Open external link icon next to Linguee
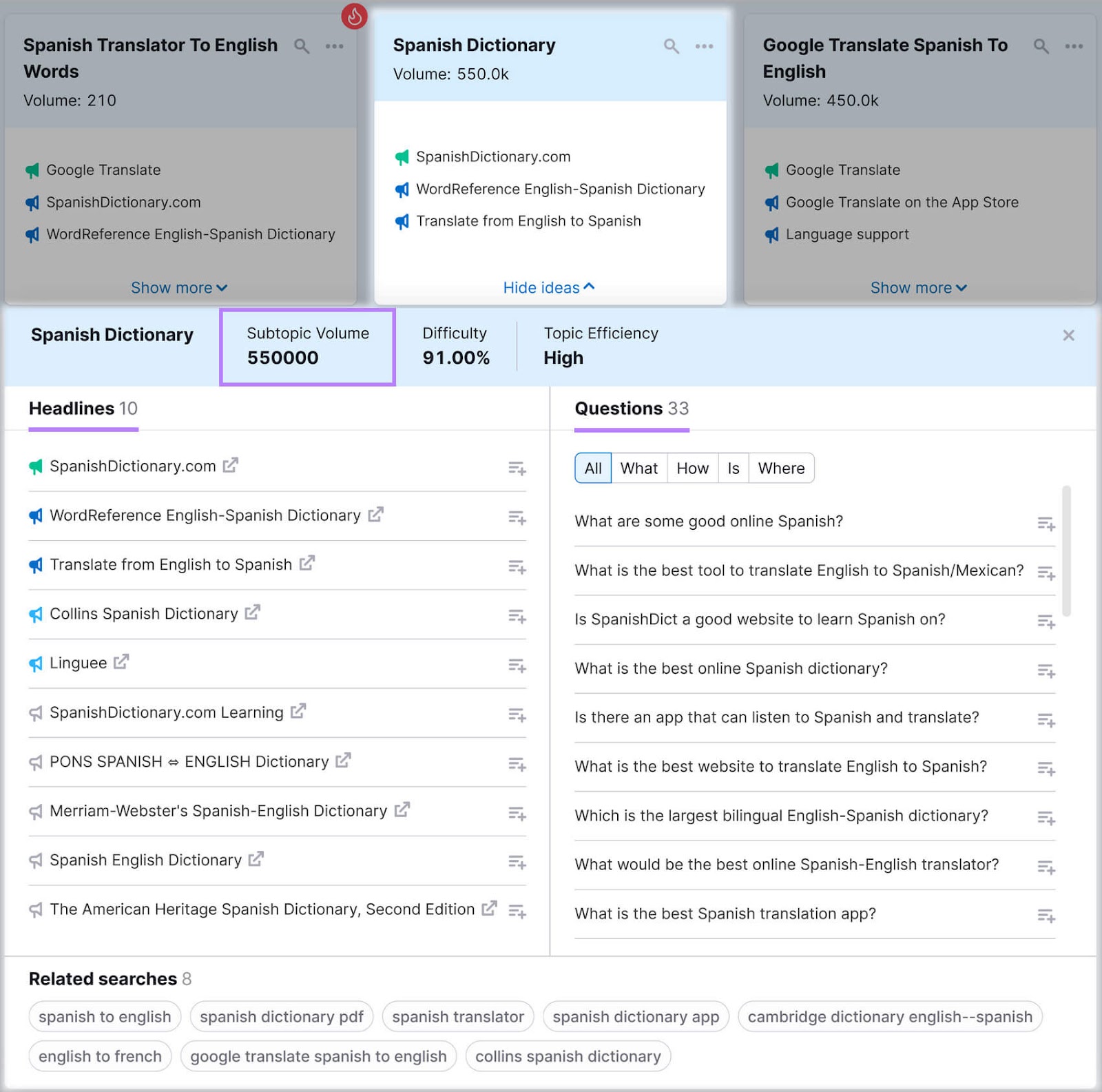This screenshot has width=1102, height=1092. coord(121,661)
